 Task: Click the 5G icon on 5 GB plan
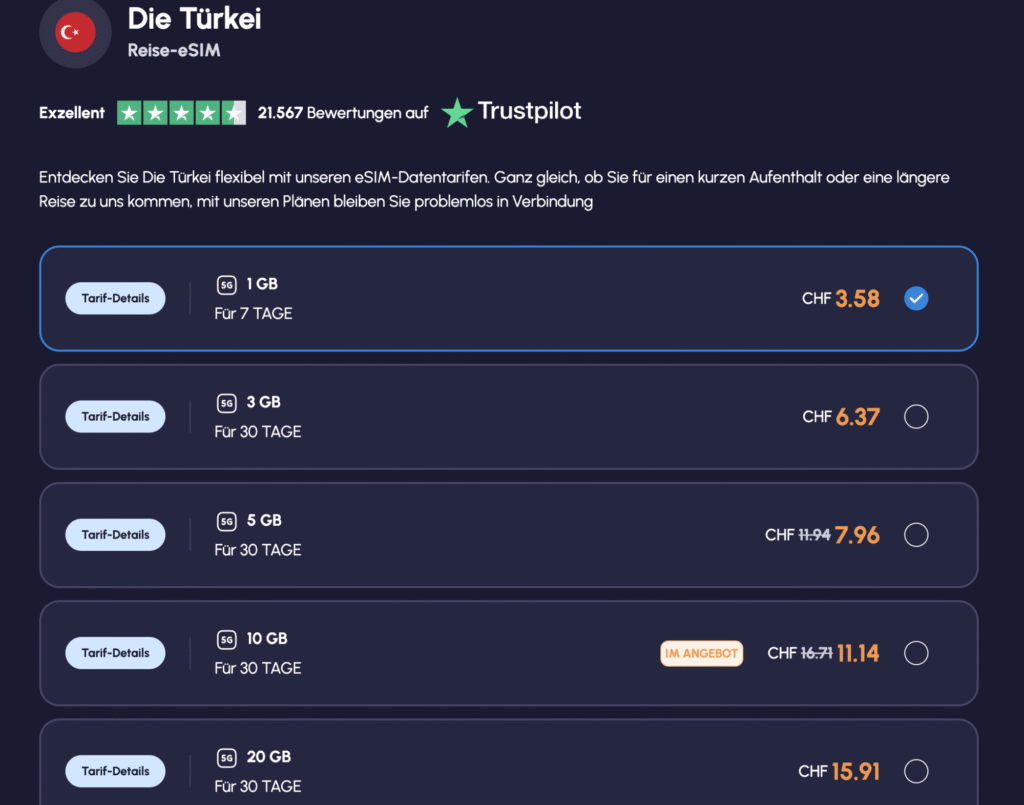click(x=227, y=521)
